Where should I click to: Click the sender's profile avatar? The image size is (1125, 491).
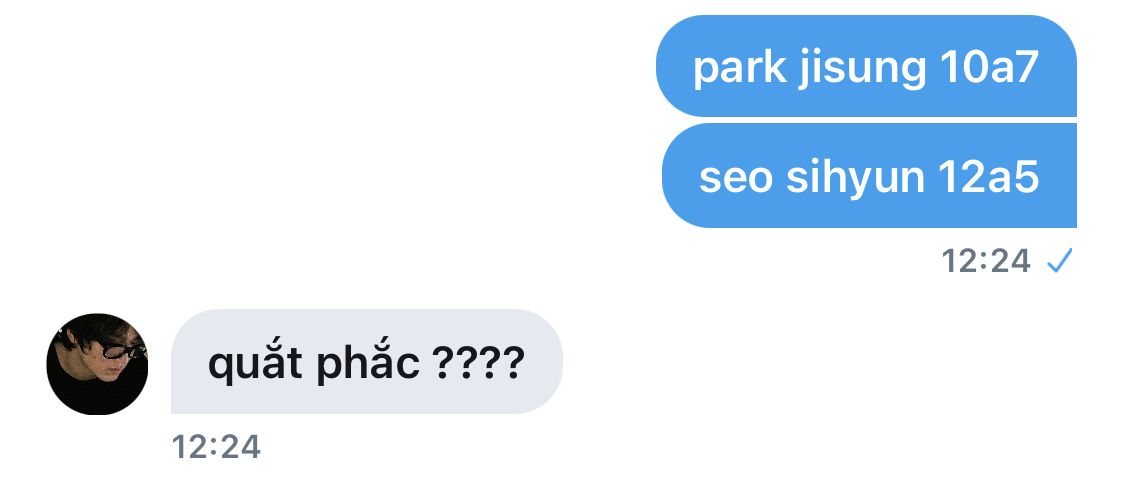point(97,364)
